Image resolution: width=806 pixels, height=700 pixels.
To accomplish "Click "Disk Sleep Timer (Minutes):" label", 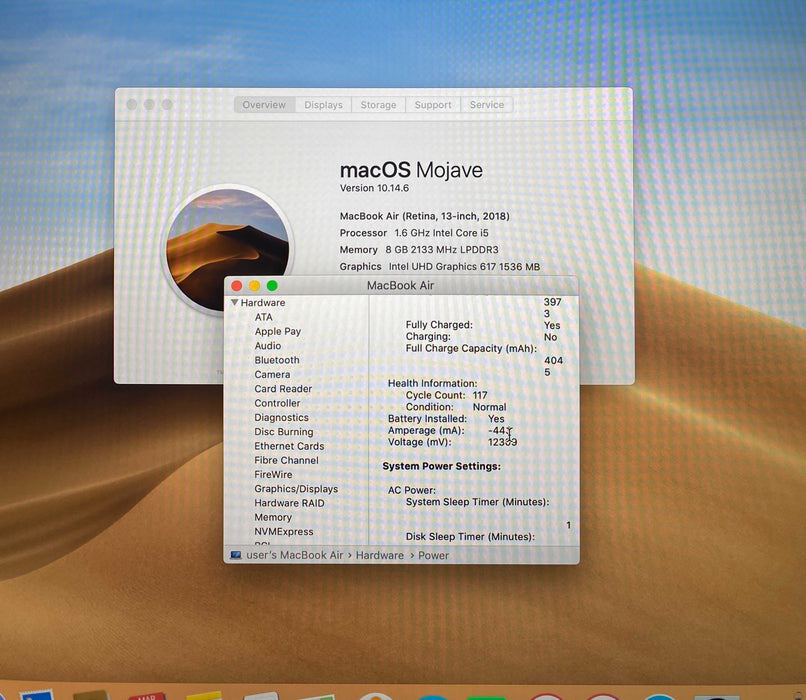I will [470, 537].
